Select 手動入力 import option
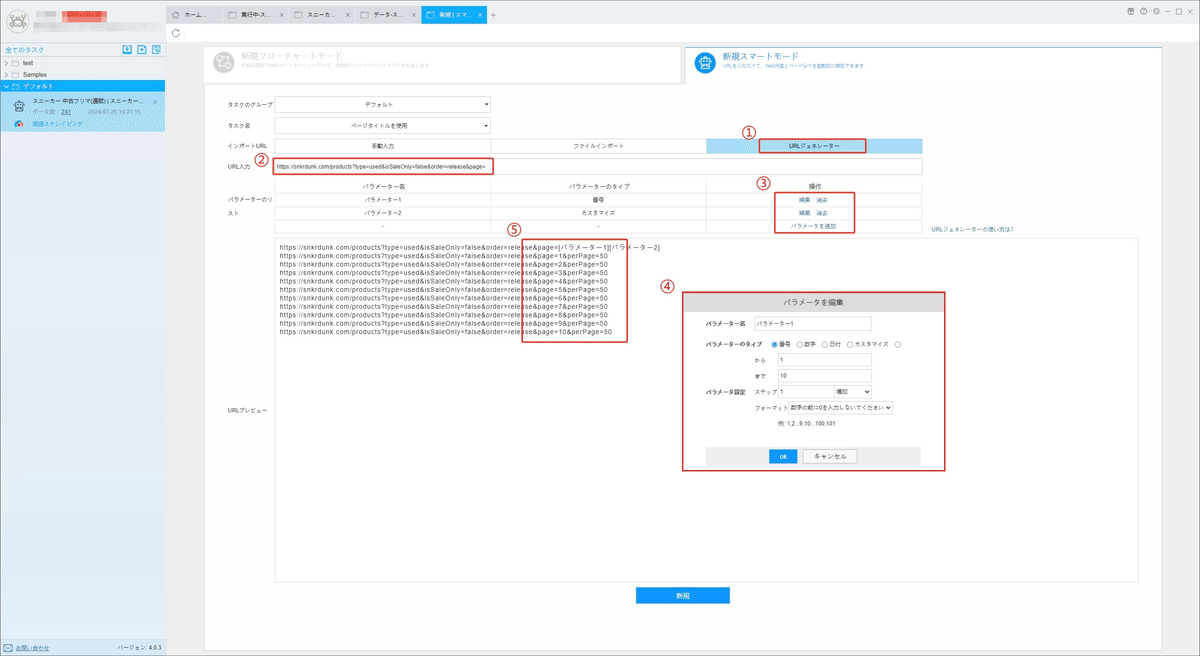The width and height of the screenshot is (1200, 656). tap(382, 146)
